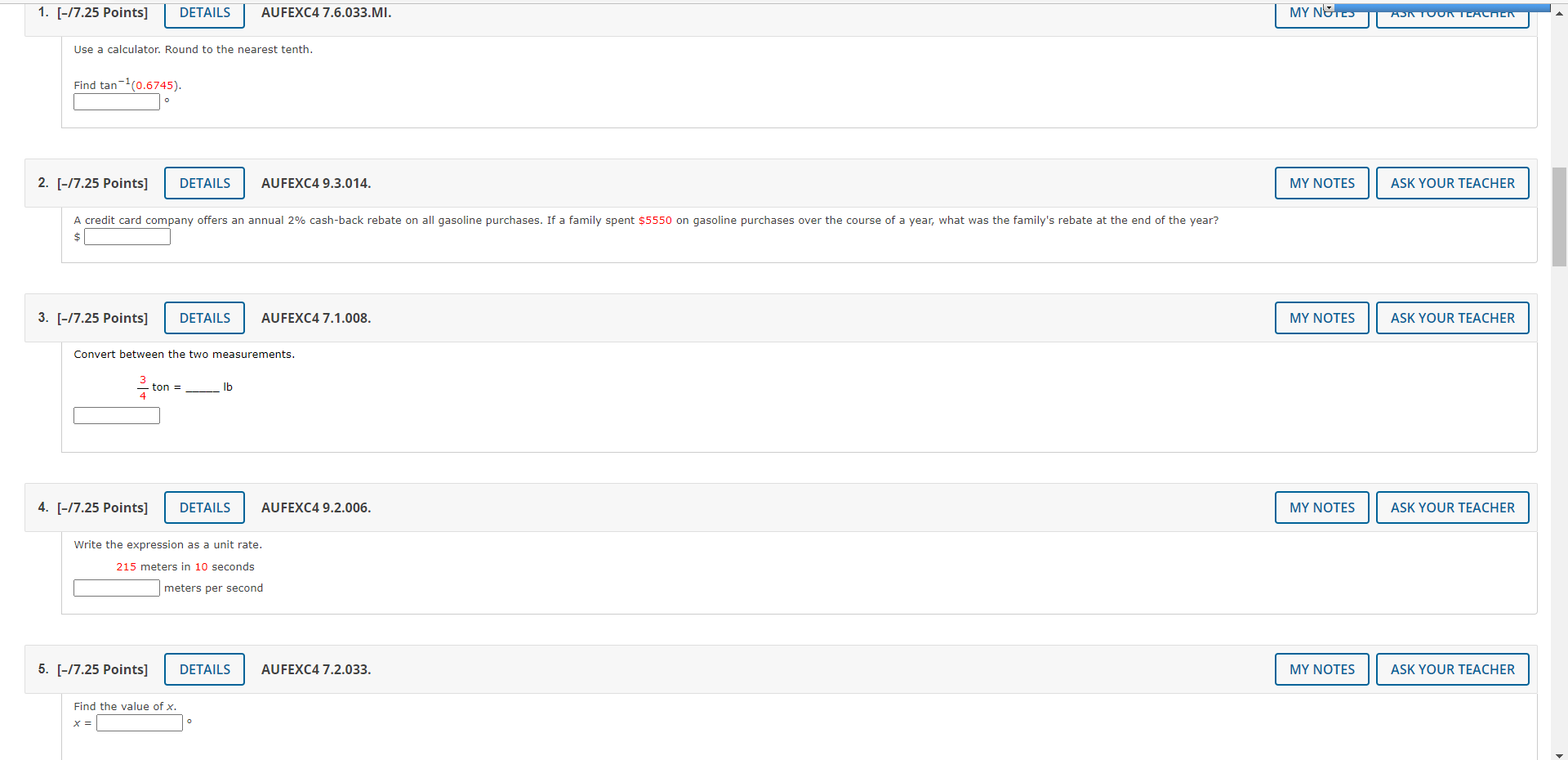Open DETAILS for question 5 AUFEXC4 7.2.033
Screen dimensions: 1568x760
click(x=203, y=668)
